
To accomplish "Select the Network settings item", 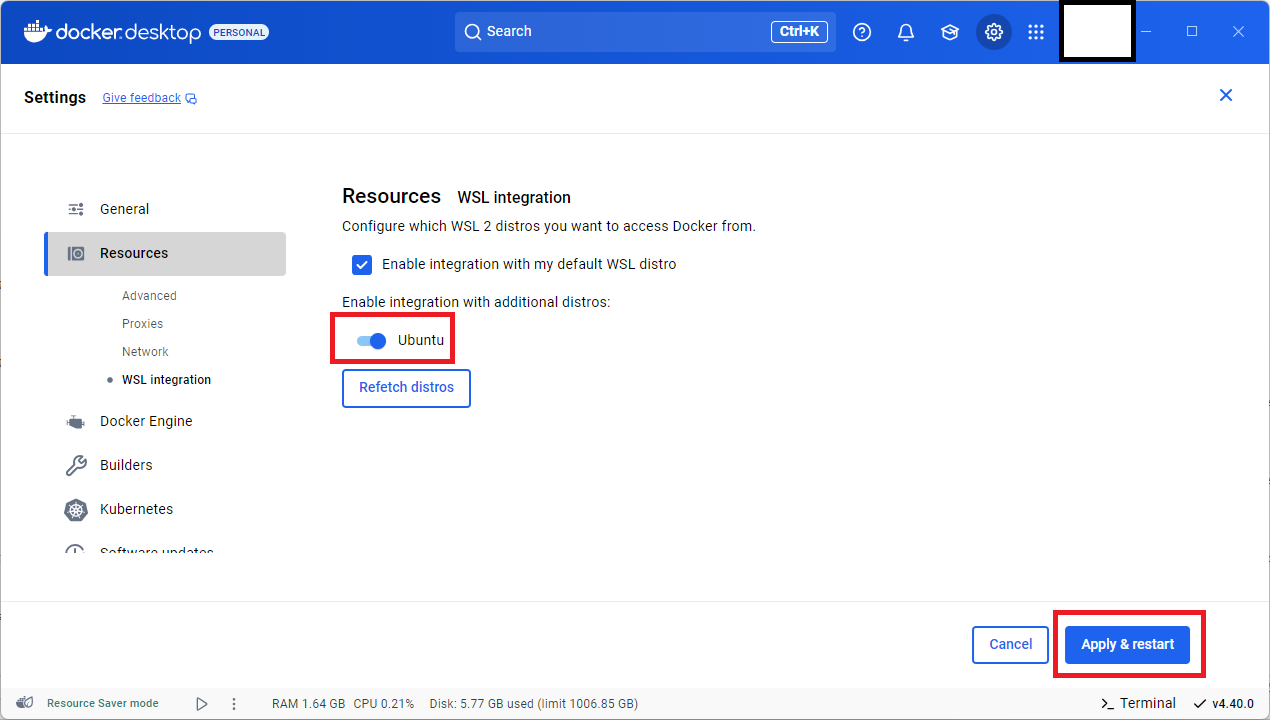I will point(145,351).
